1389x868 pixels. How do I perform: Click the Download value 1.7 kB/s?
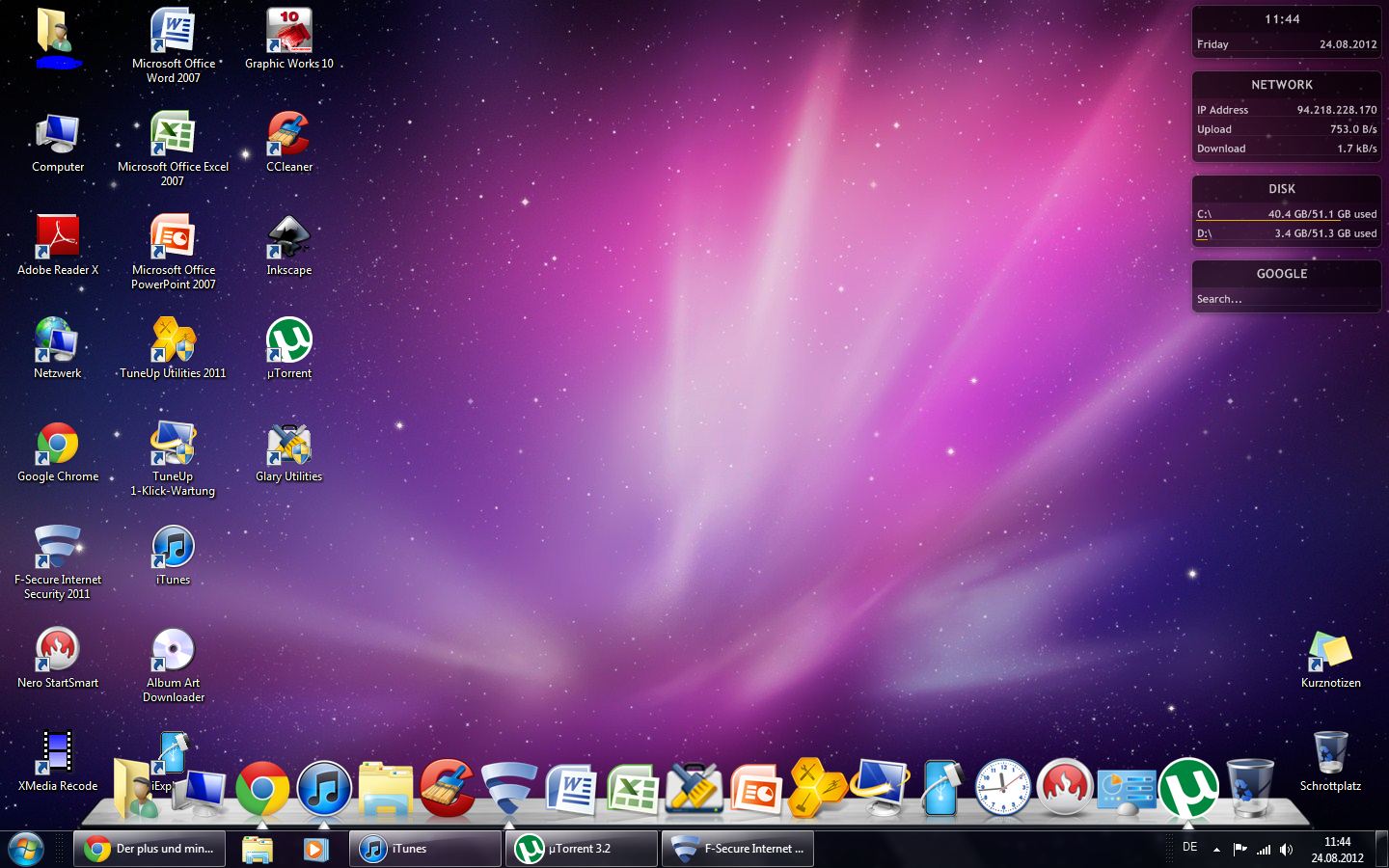tap(1356, 149)
